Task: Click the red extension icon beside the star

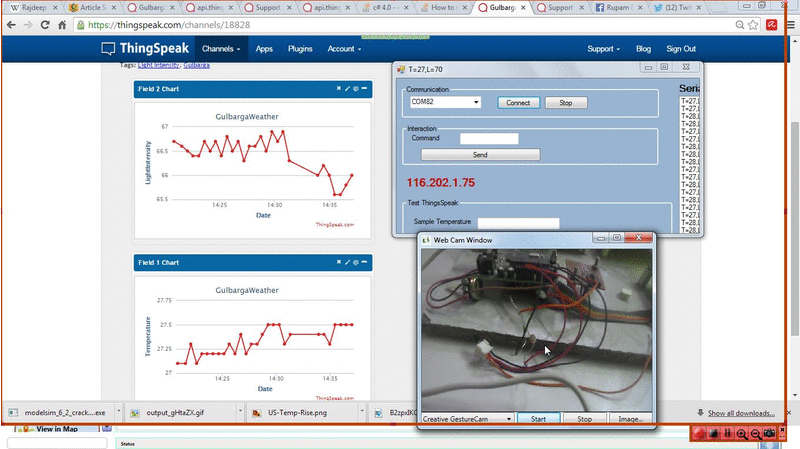Action: 771,24
